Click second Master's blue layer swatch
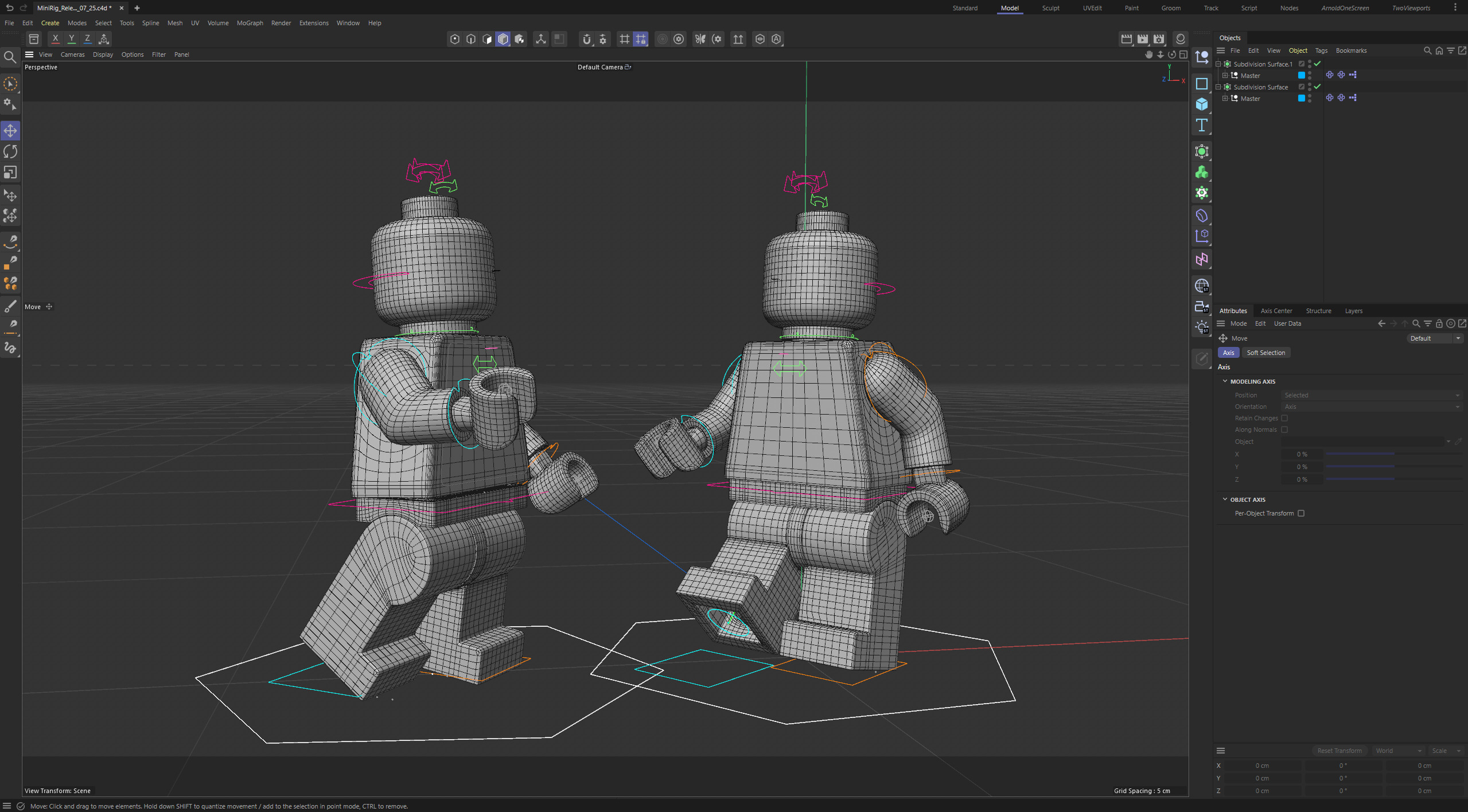The height and width of the screenshot is (812, 1468). (x=1302, y=98)
